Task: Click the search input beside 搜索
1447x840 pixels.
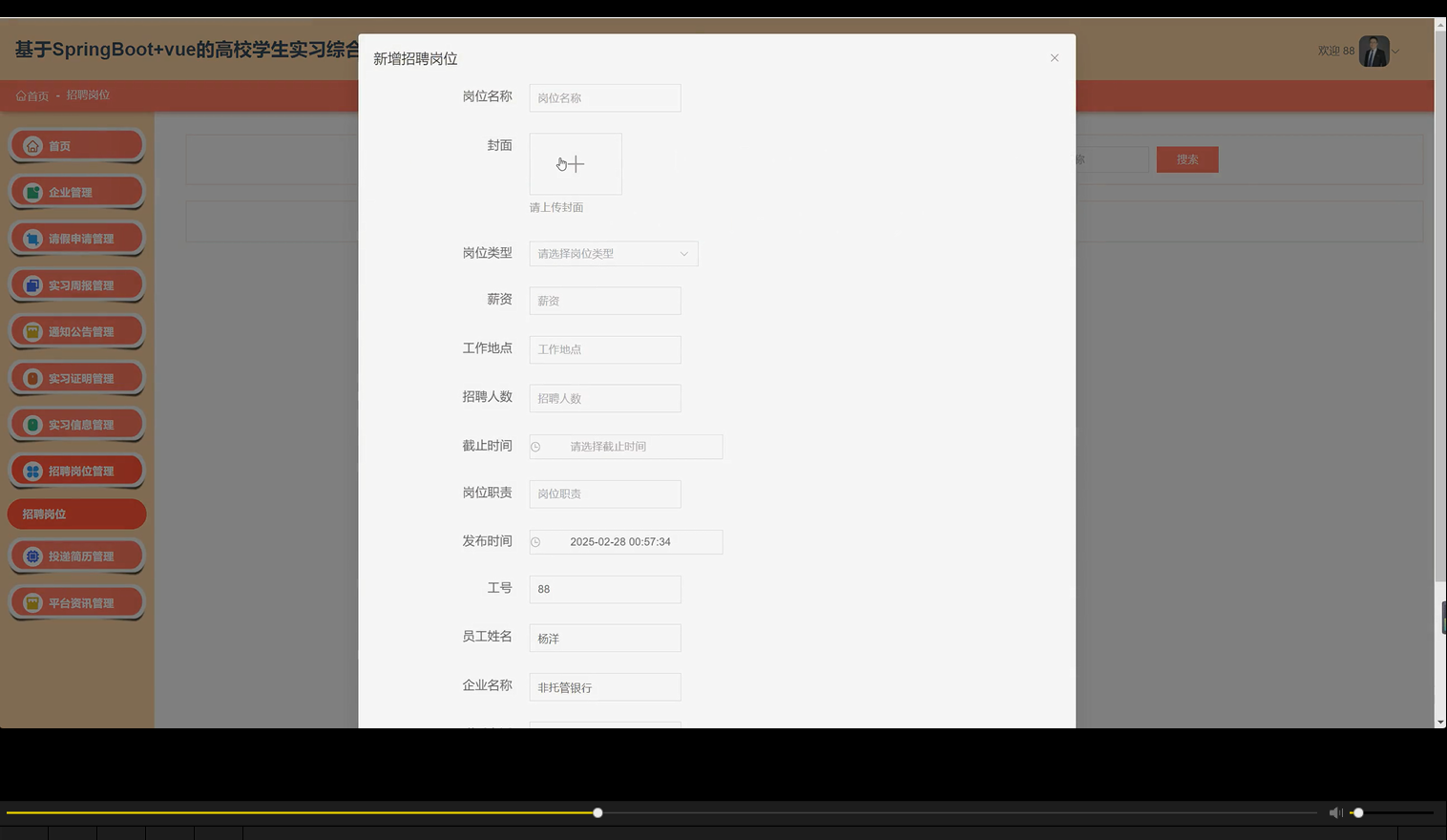Action: 1112,159
